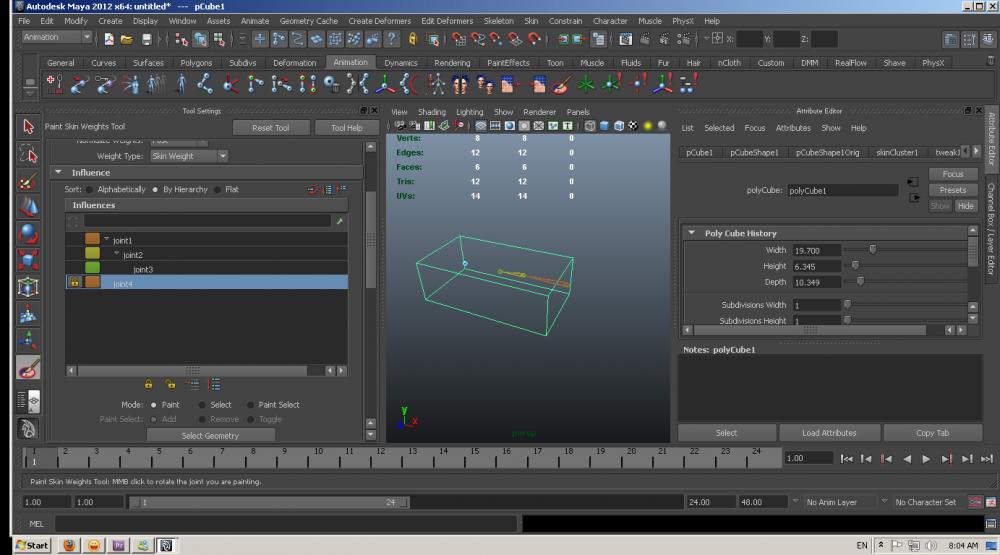The image size is (1000, 555).
Task: Click the play forward button
Action: [x=926, y=458]
